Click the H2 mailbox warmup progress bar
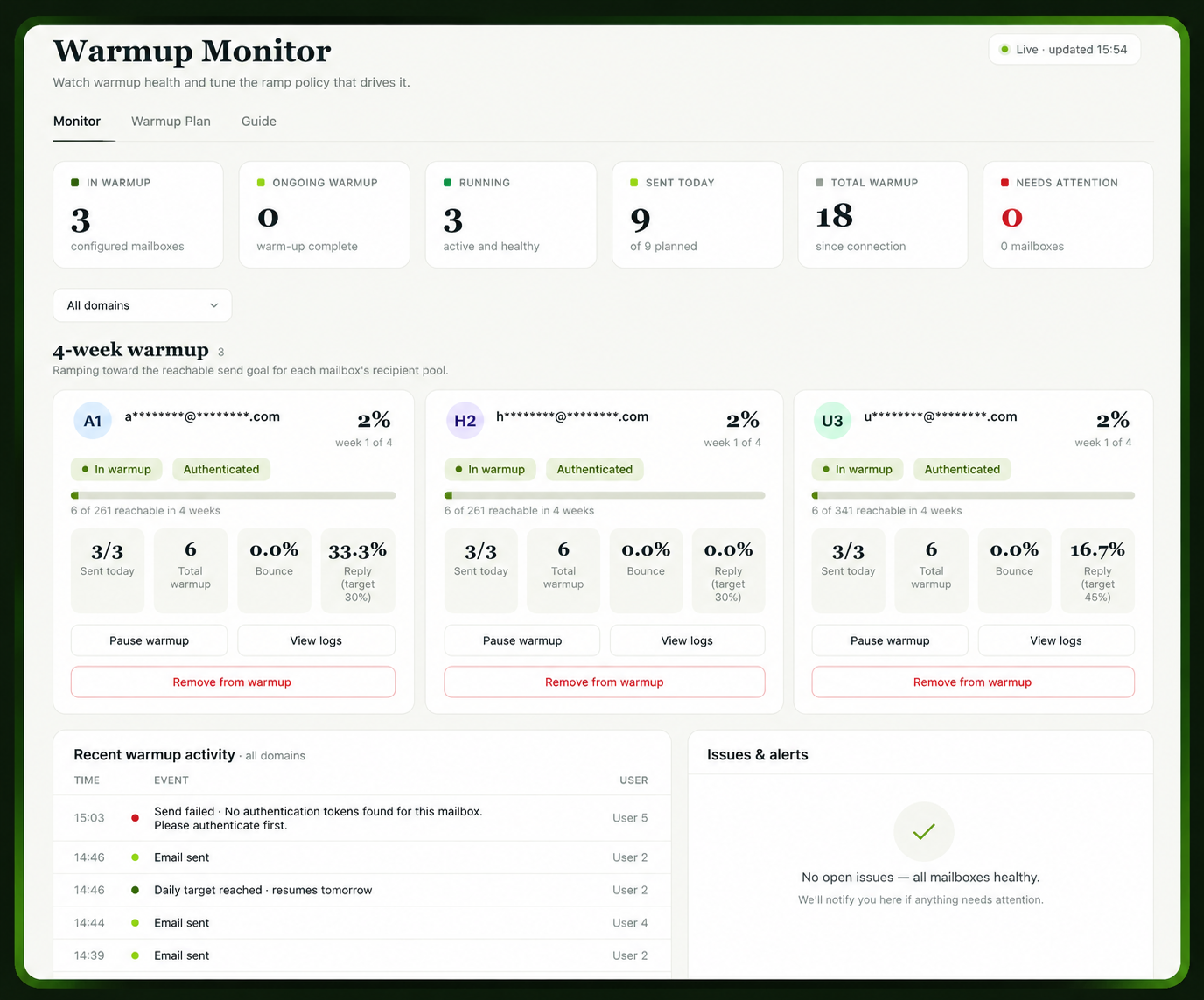Image resolution: width=1204 pixels, height=1000 pixels. (605, 495)
